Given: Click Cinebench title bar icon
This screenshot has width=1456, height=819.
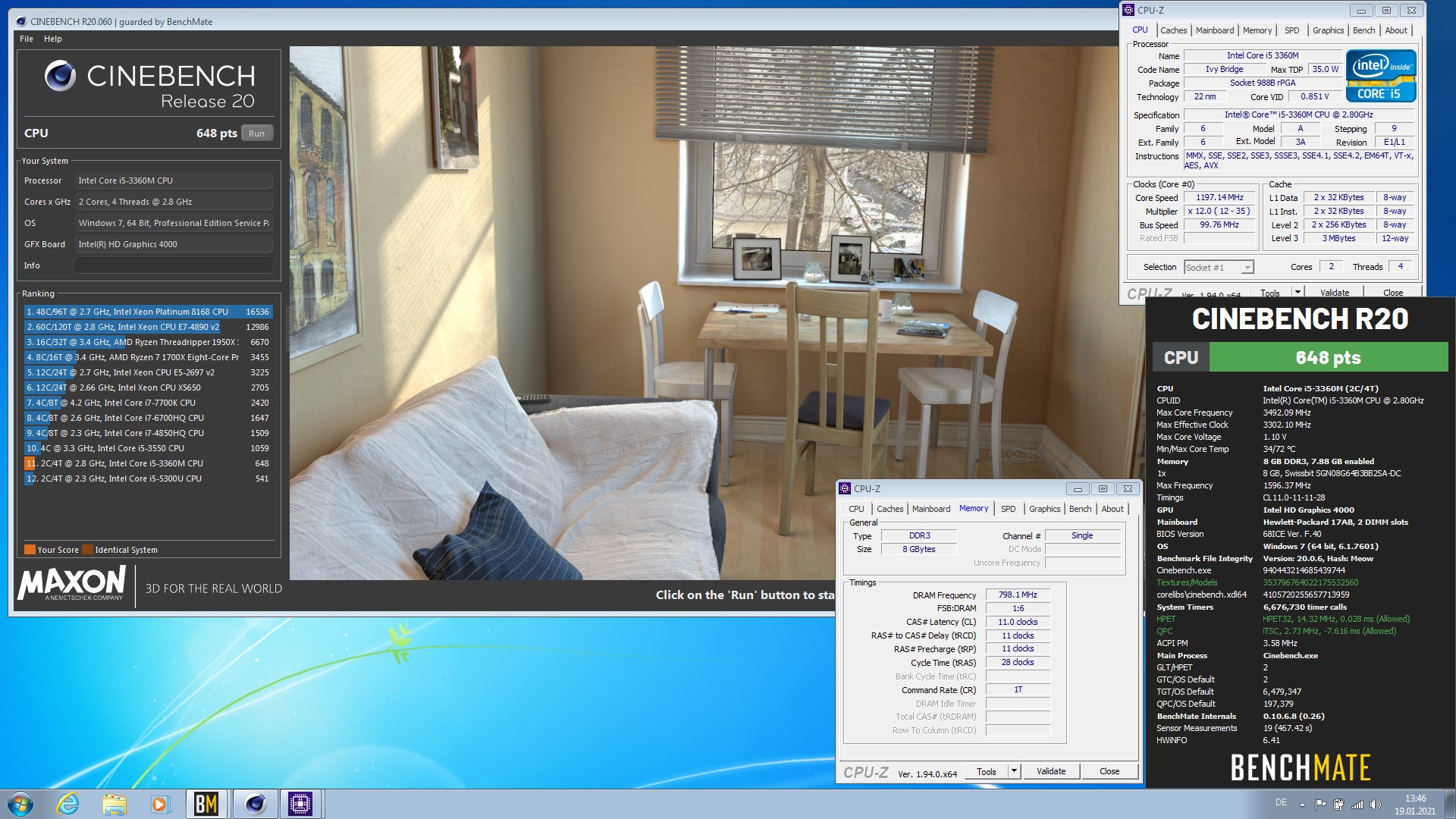Looking at the screenshot, I should coord(20,21).
